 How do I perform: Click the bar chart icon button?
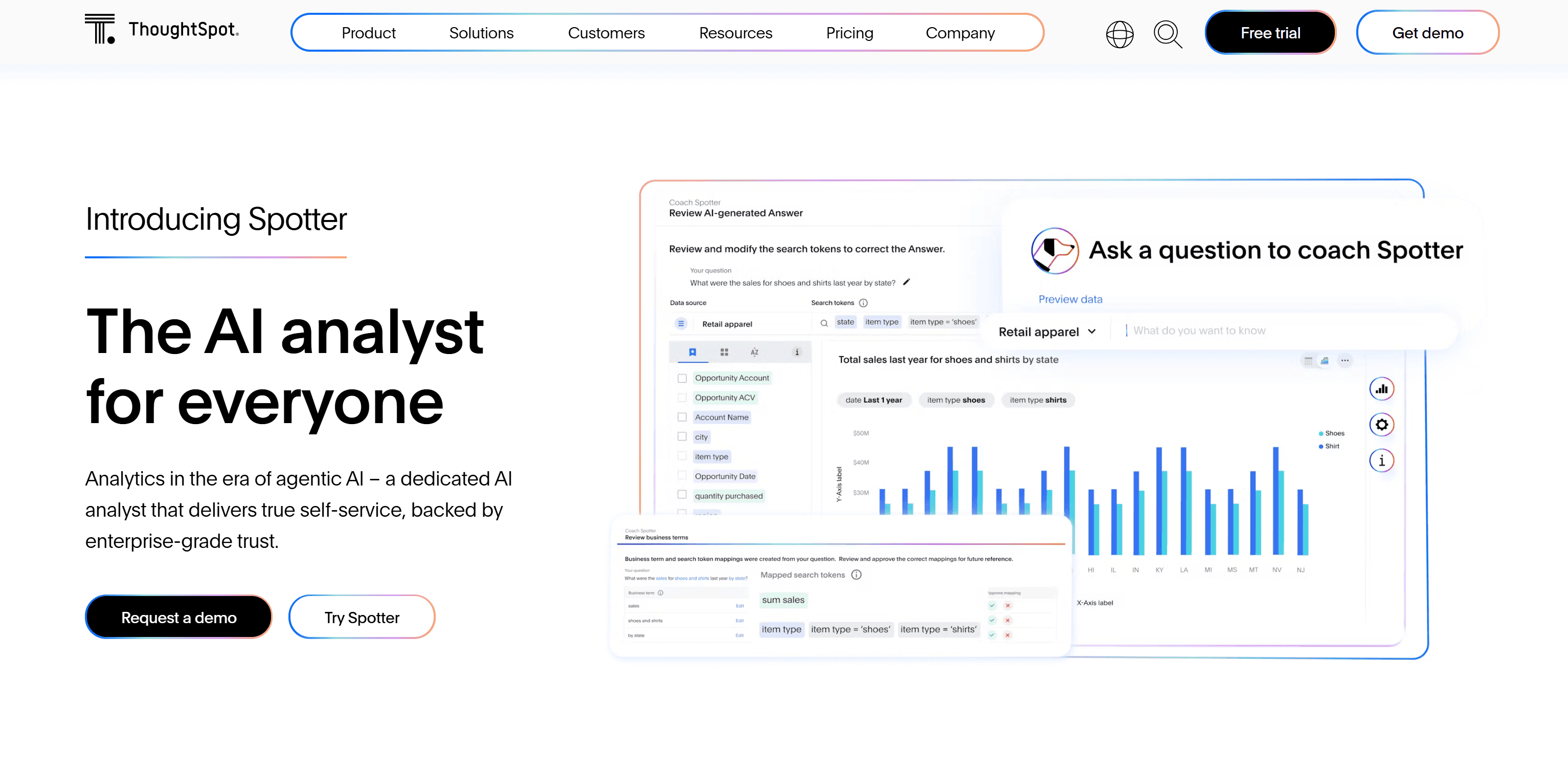click(1381, 388)
